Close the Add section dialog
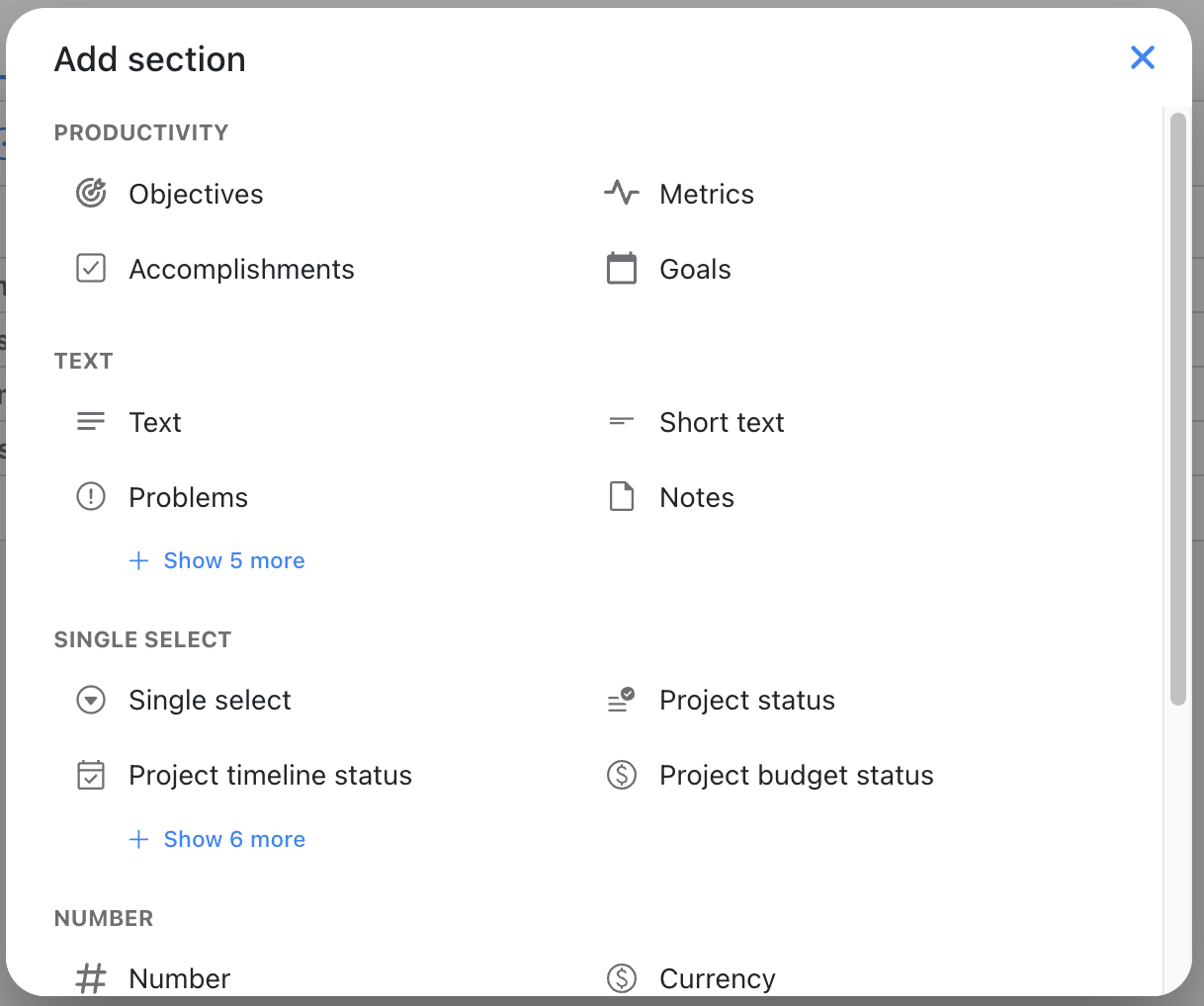The width and height of the screenshot is (1204, 1006). click(x=1143, y=57)
